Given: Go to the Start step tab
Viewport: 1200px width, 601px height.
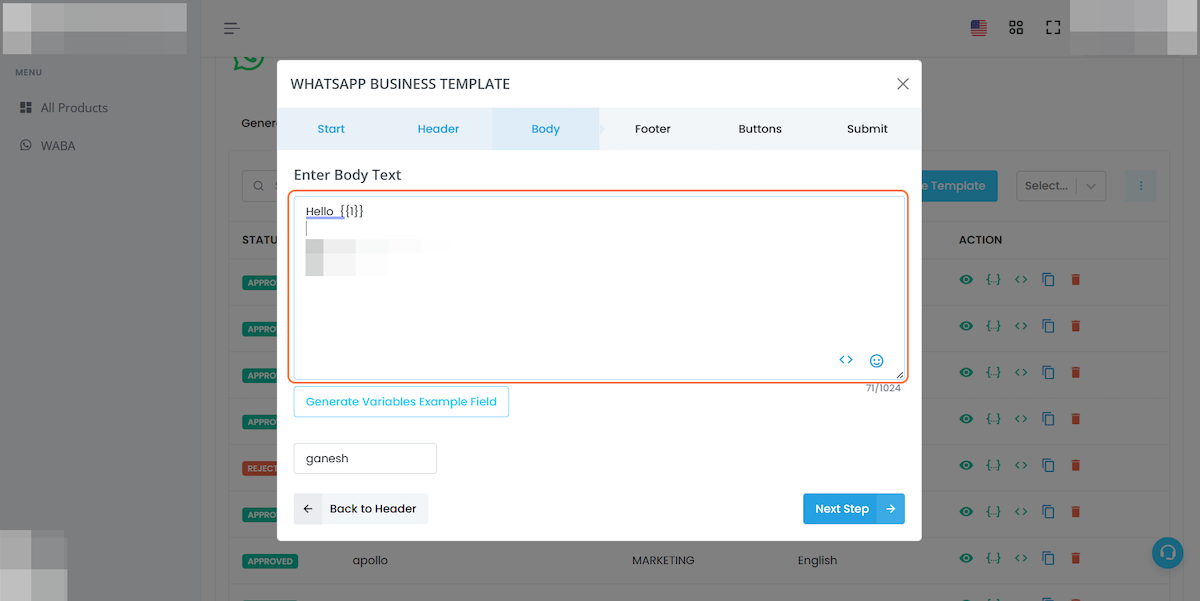Looking at the screenshot, I should [x=331, y=129].
